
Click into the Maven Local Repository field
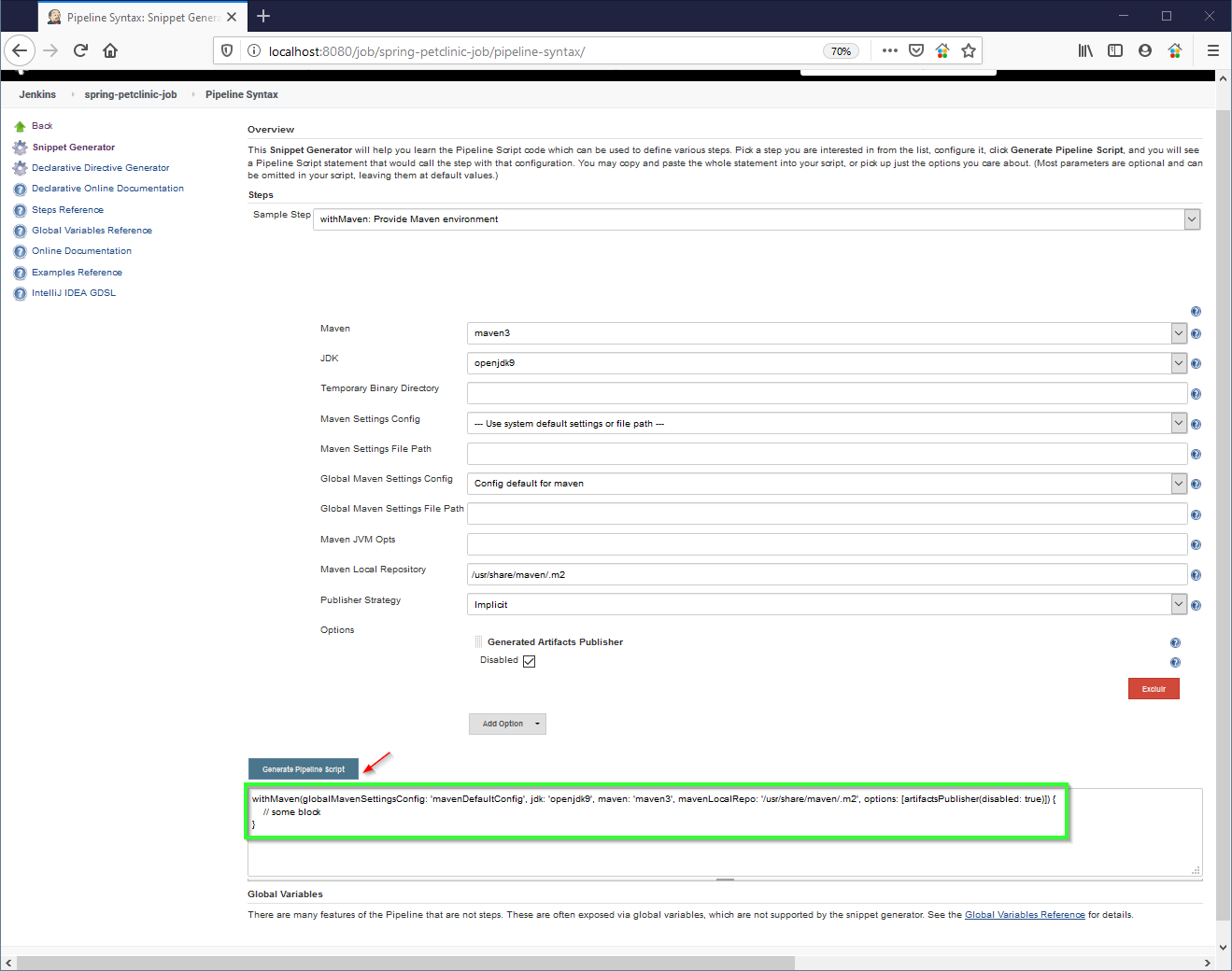point(827,575)
